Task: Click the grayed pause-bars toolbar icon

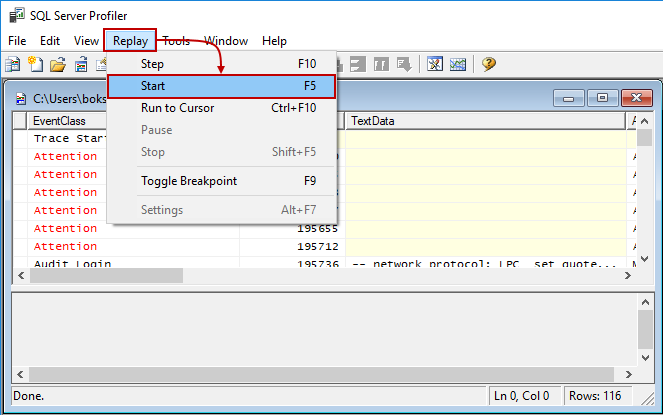Action: point(381,64)
